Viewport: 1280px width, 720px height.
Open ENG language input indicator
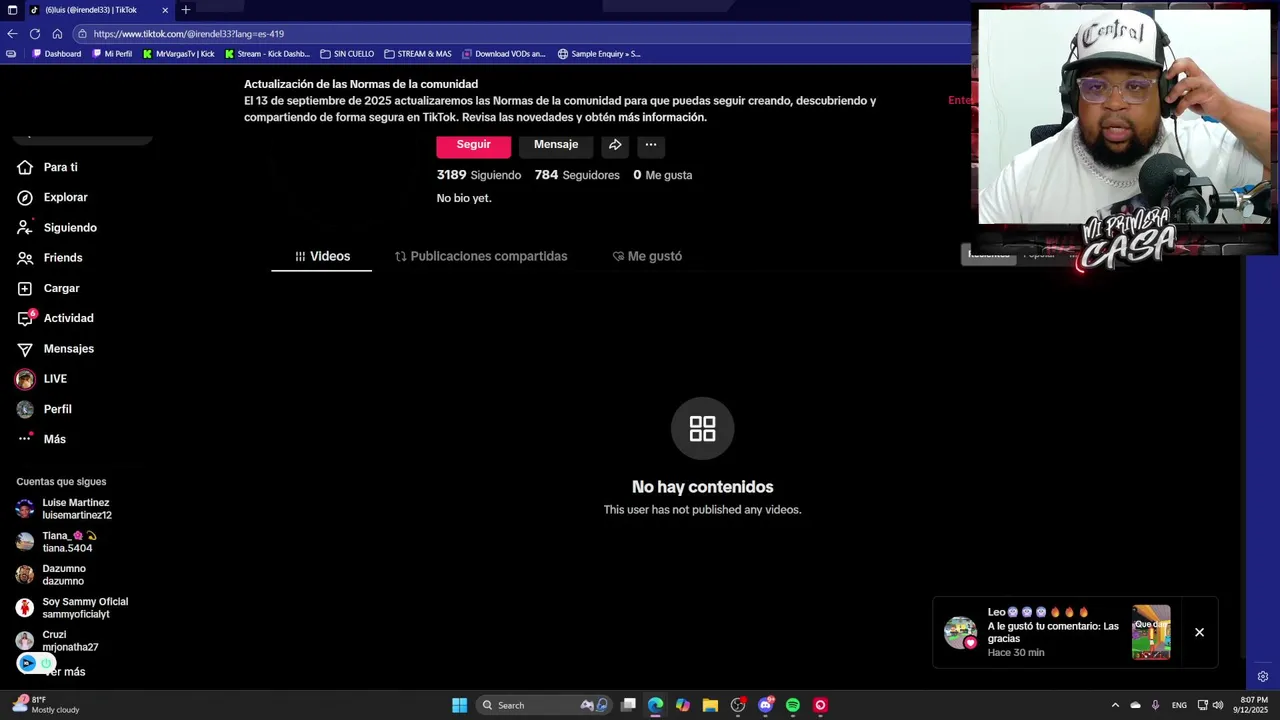click(1179, 705)
